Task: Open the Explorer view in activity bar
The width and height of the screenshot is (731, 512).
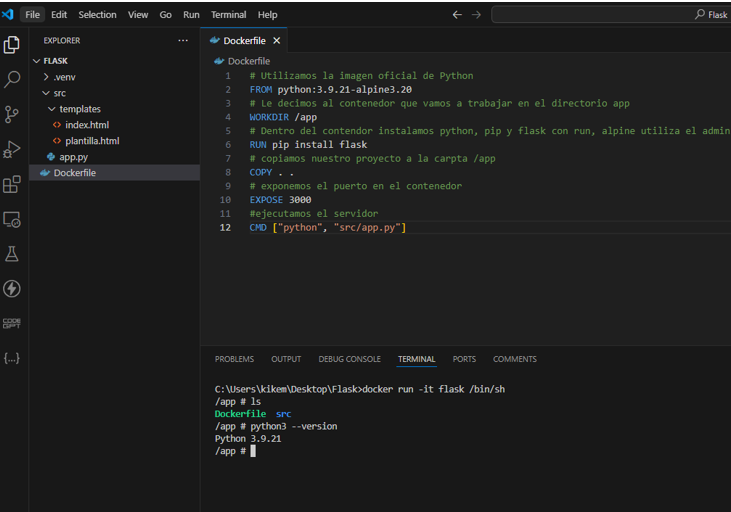Action: click(12, 45)
